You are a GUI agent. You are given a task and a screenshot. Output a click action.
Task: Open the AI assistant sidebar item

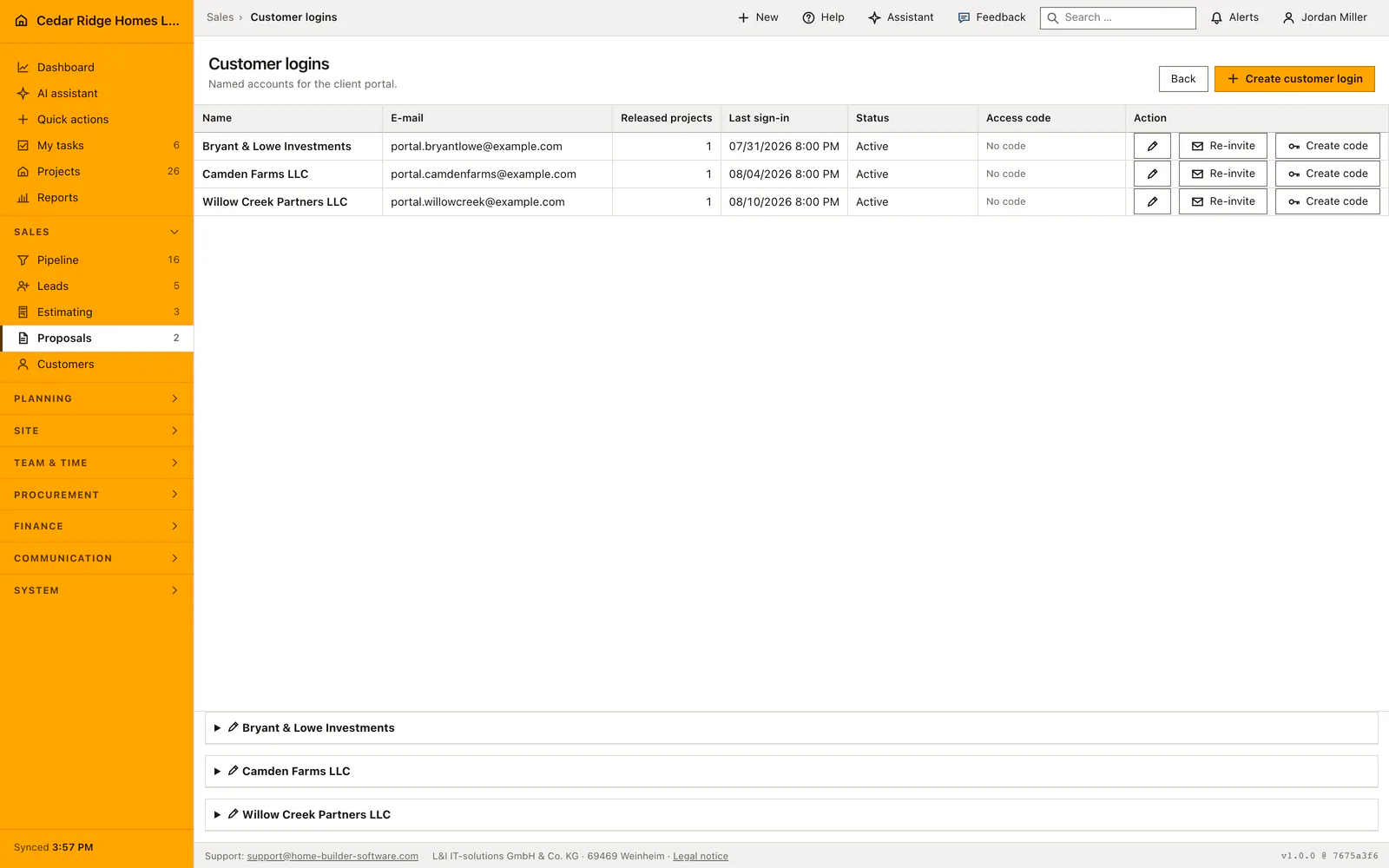[x=96, y=93]
